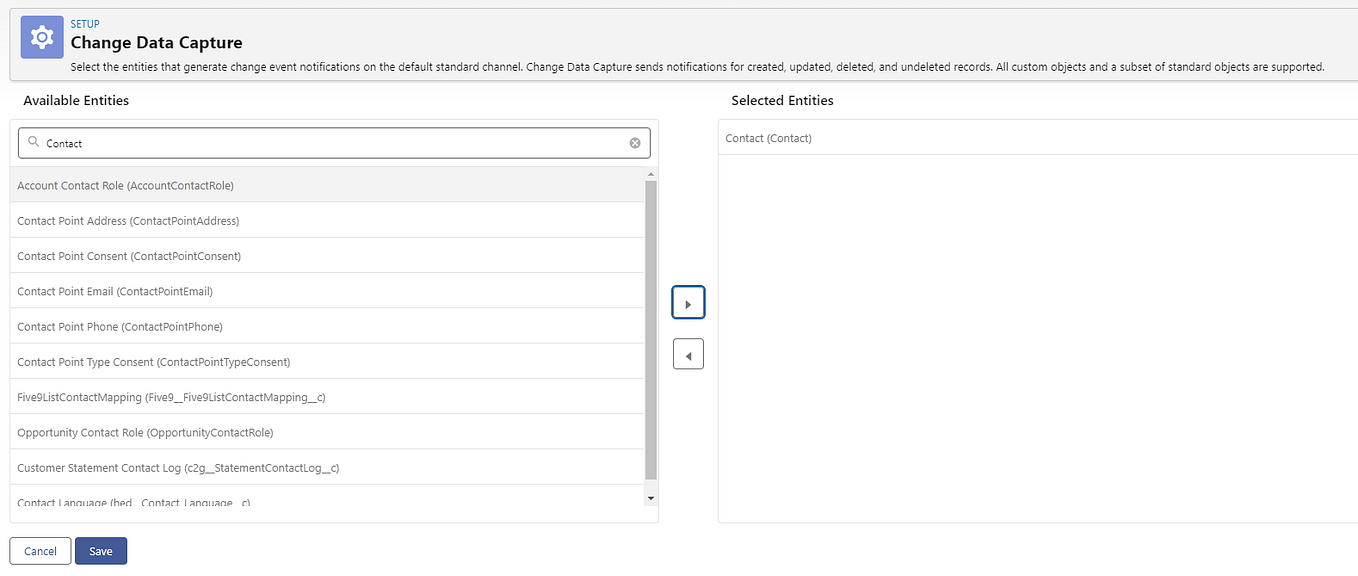1358x576 pixels.
Task: Choose Contact Point Email entity
Action: (x=115, y=291)
